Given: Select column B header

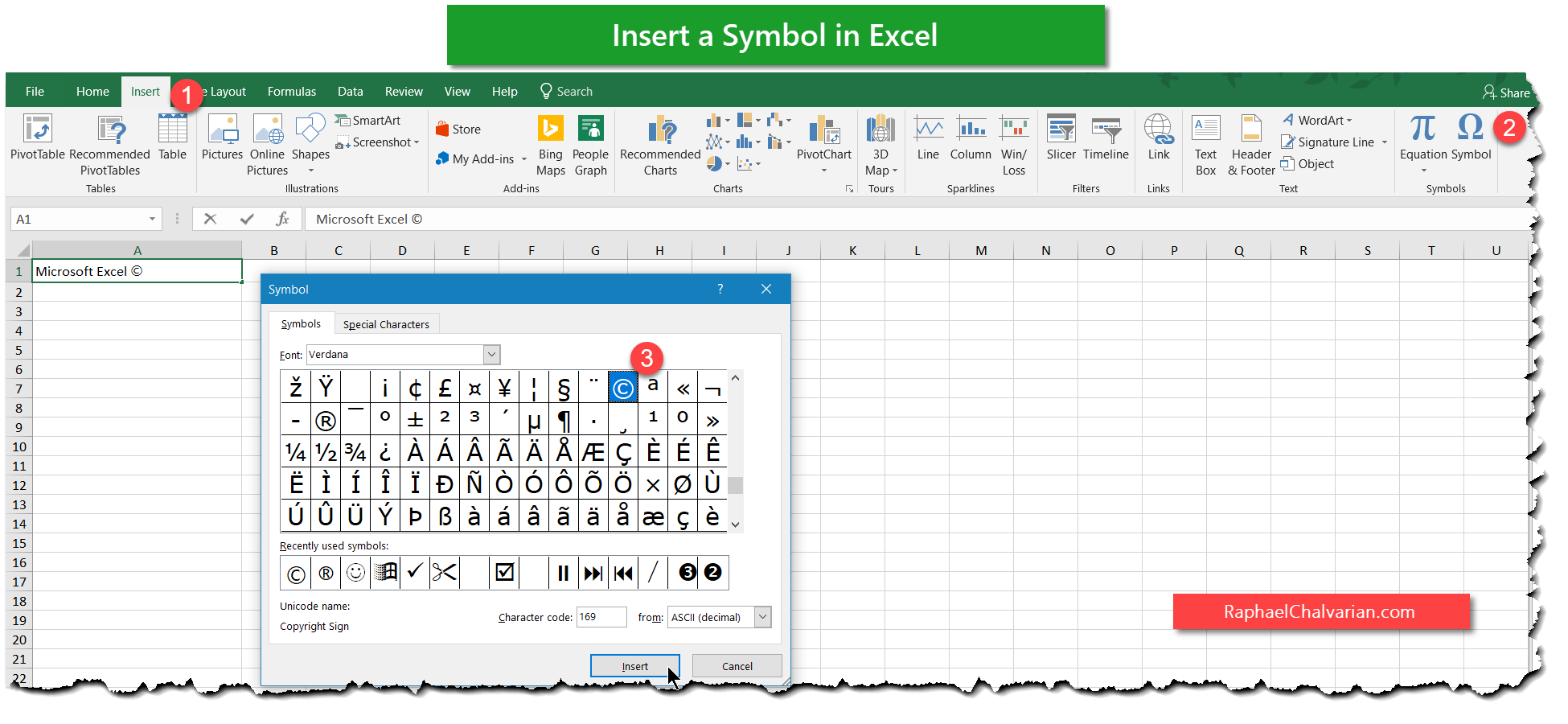Looking at the screenshot, I should (274, 250).
